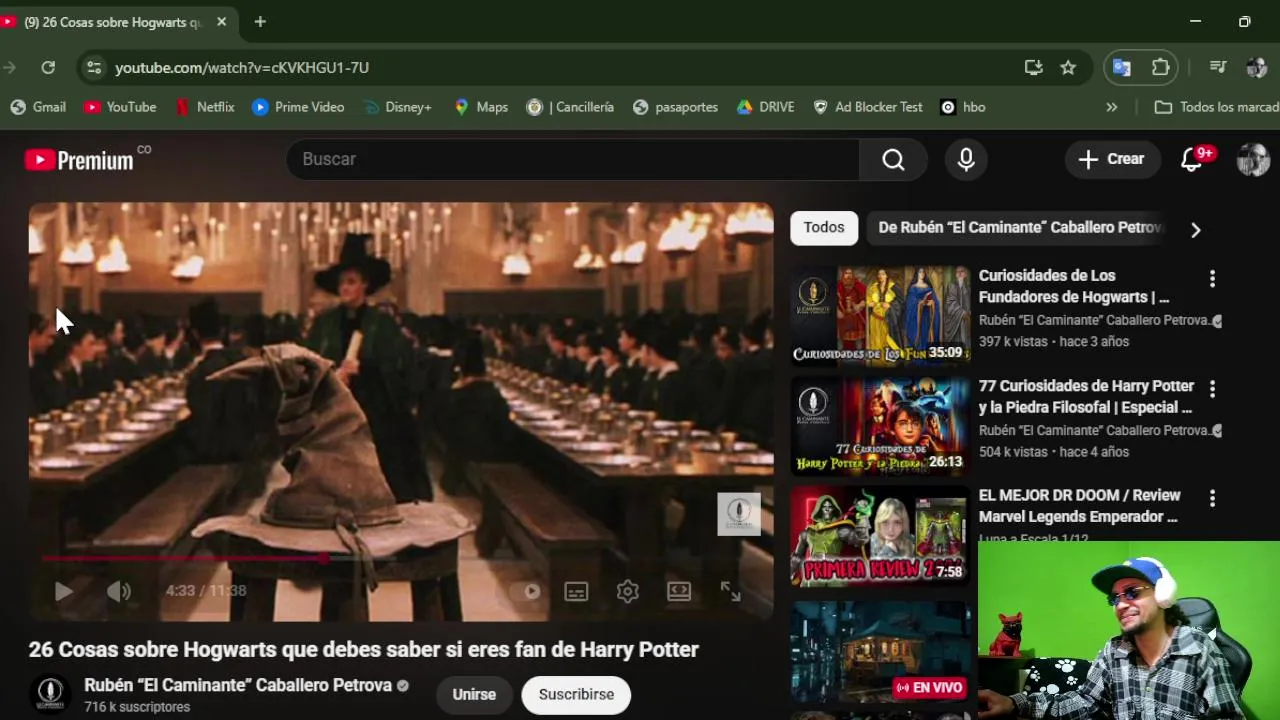Screen dimensions: 1280x720
Task: Focus the Buscar search field
Action: [572, 159]
